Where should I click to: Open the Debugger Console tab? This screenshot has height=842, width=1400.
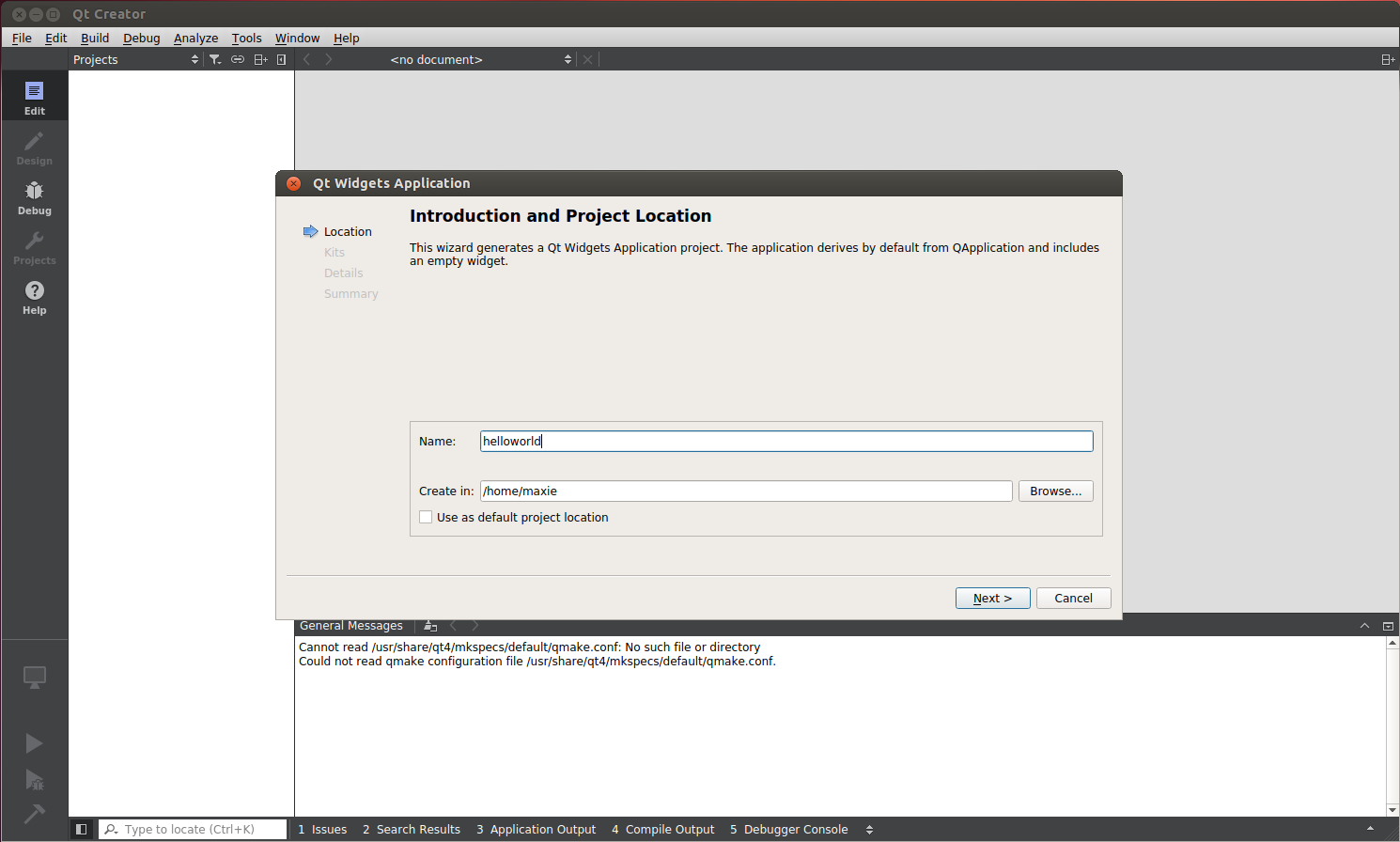pyautogui.click(x=788, y=829)
